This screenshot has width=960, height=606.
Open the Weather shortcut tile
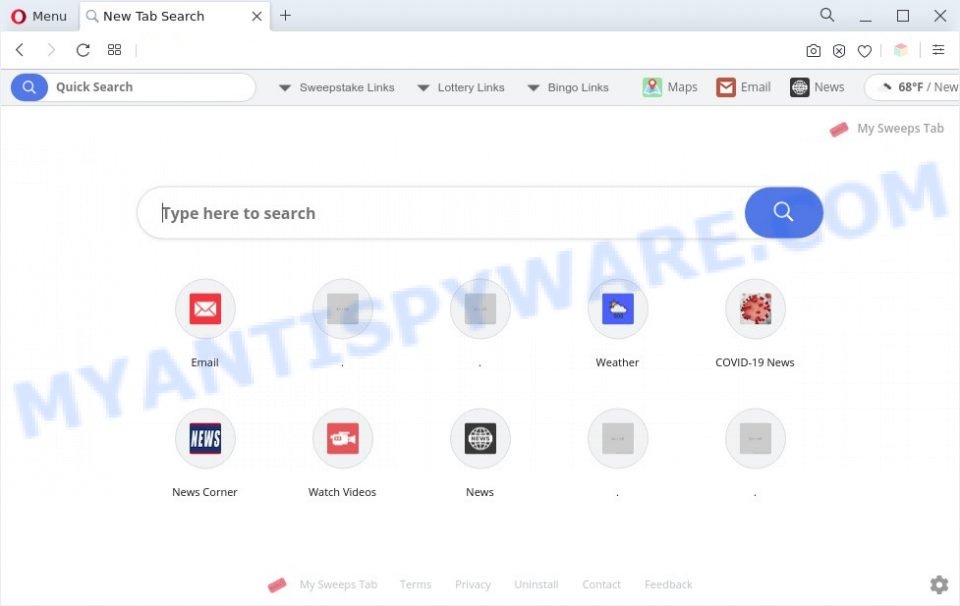coord(618,309)
